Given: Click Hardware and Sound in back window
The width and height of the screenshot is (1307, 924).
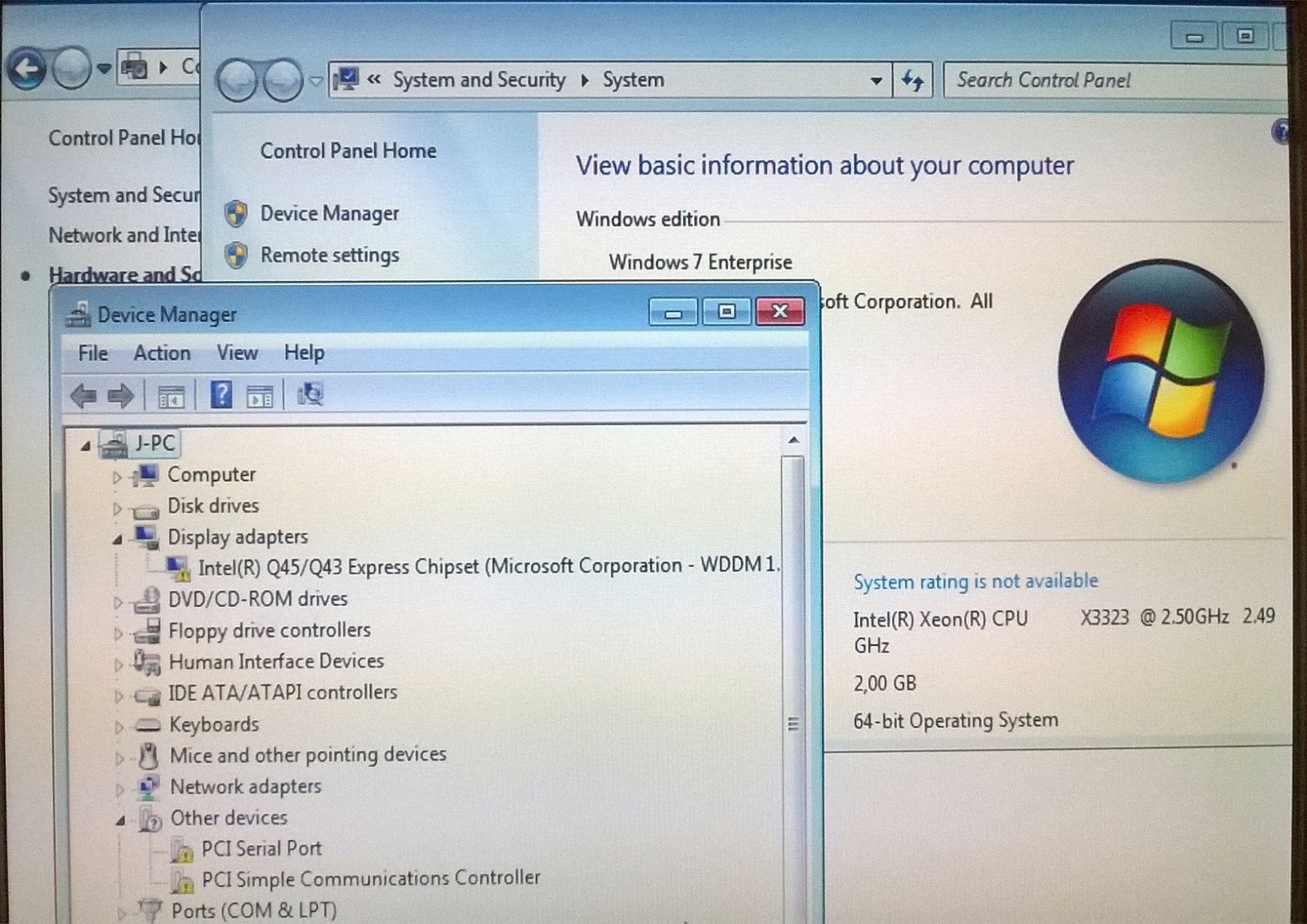Looking at the screenshot, I should point(124,275).
